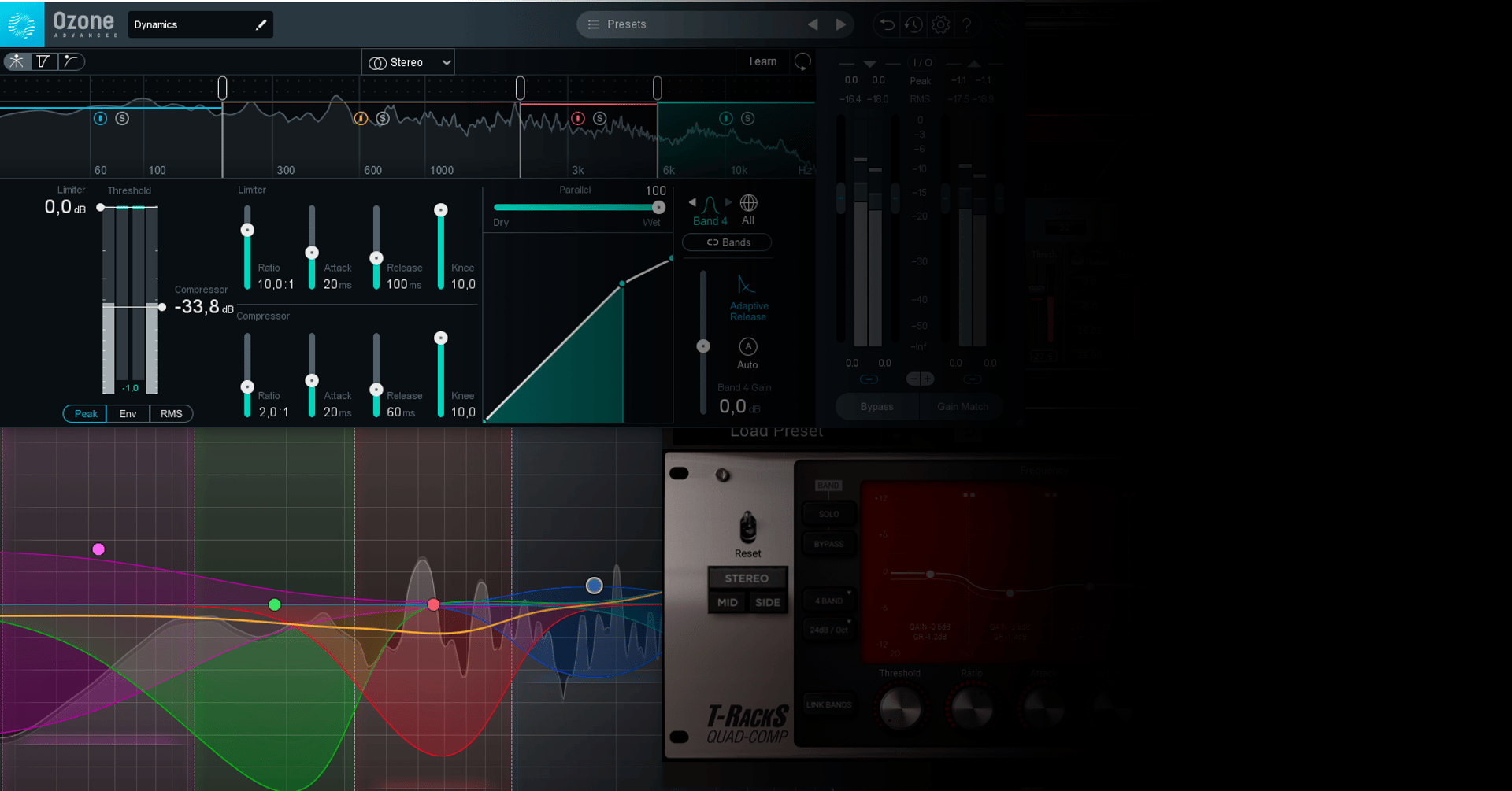Enable Auto gain (A icon)
Screen dimensions: 1512x791
coord(747,346)
